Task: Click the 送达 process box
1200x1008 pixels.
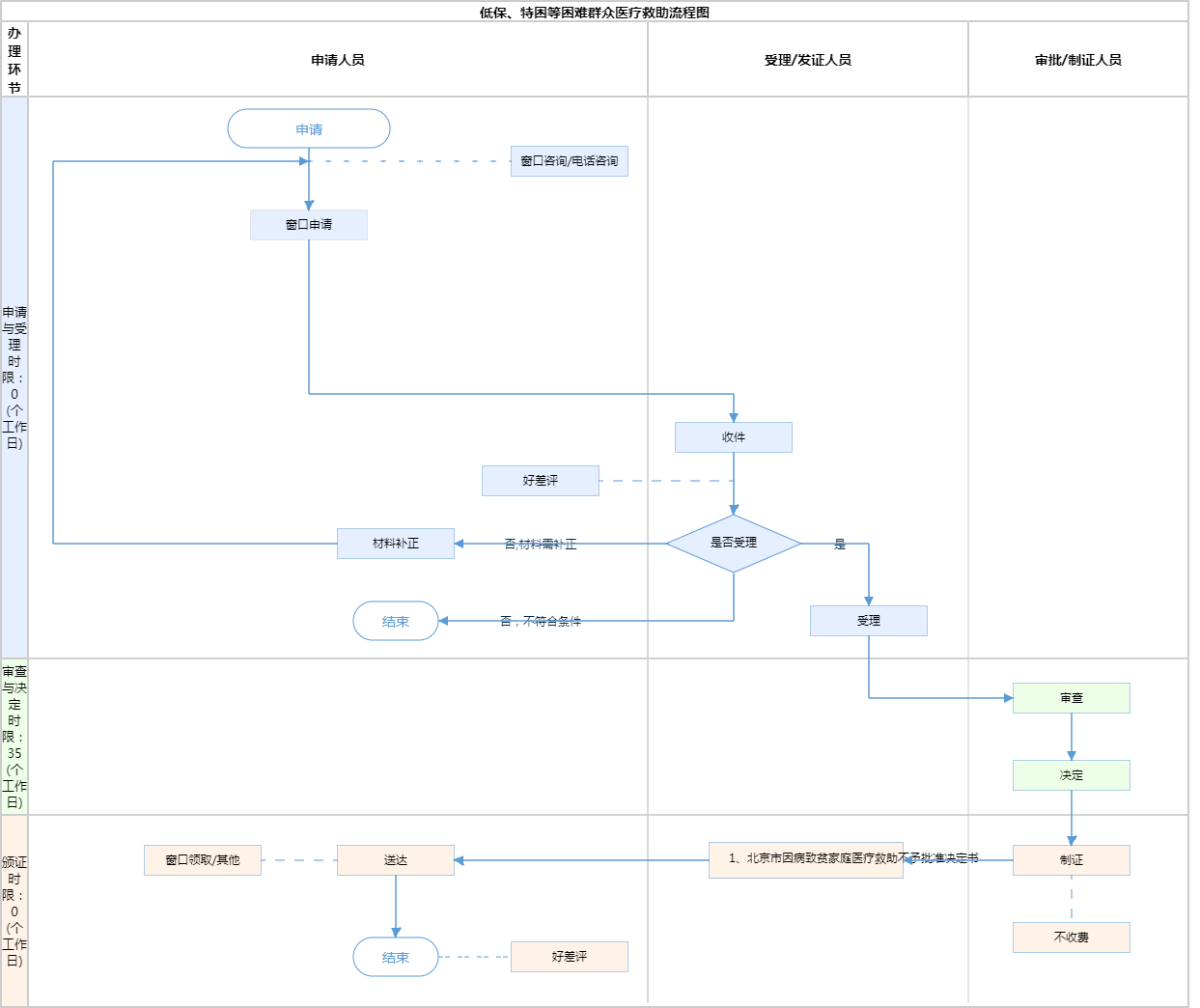Action: coord(396,860)
